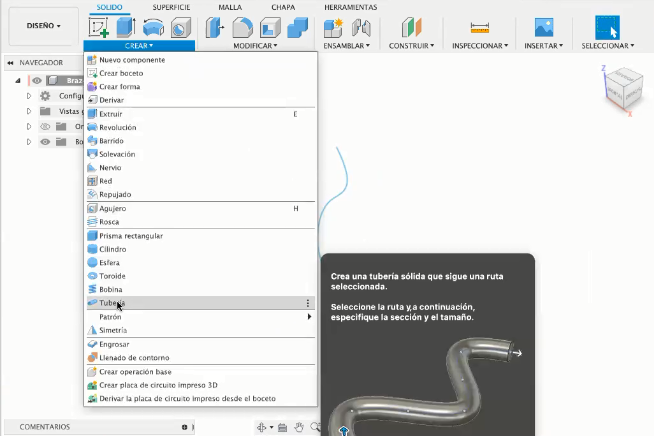Click the New Component icon in Ensamblar
654x436 pixels.
(x=333, y=28)
